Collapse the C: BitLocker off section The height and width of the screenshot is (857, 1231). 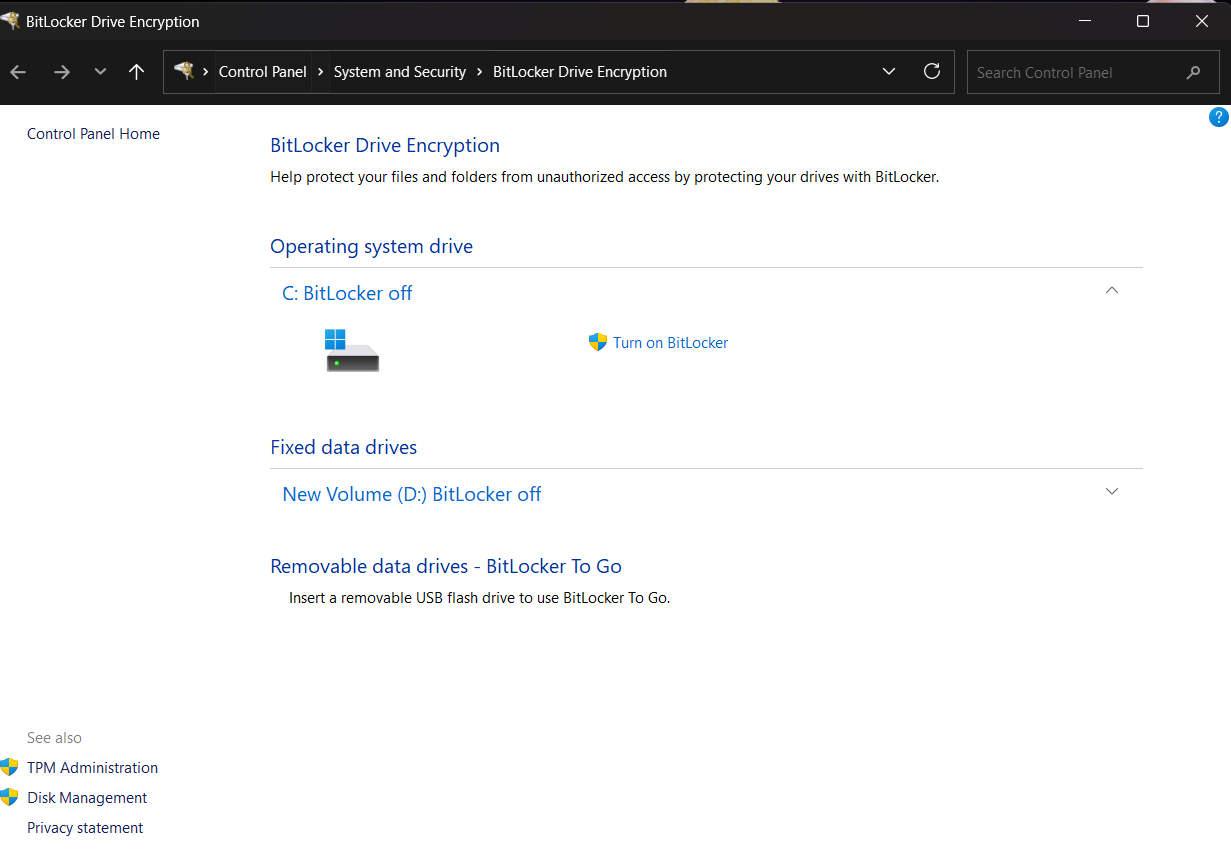[x=1111, y=290]
